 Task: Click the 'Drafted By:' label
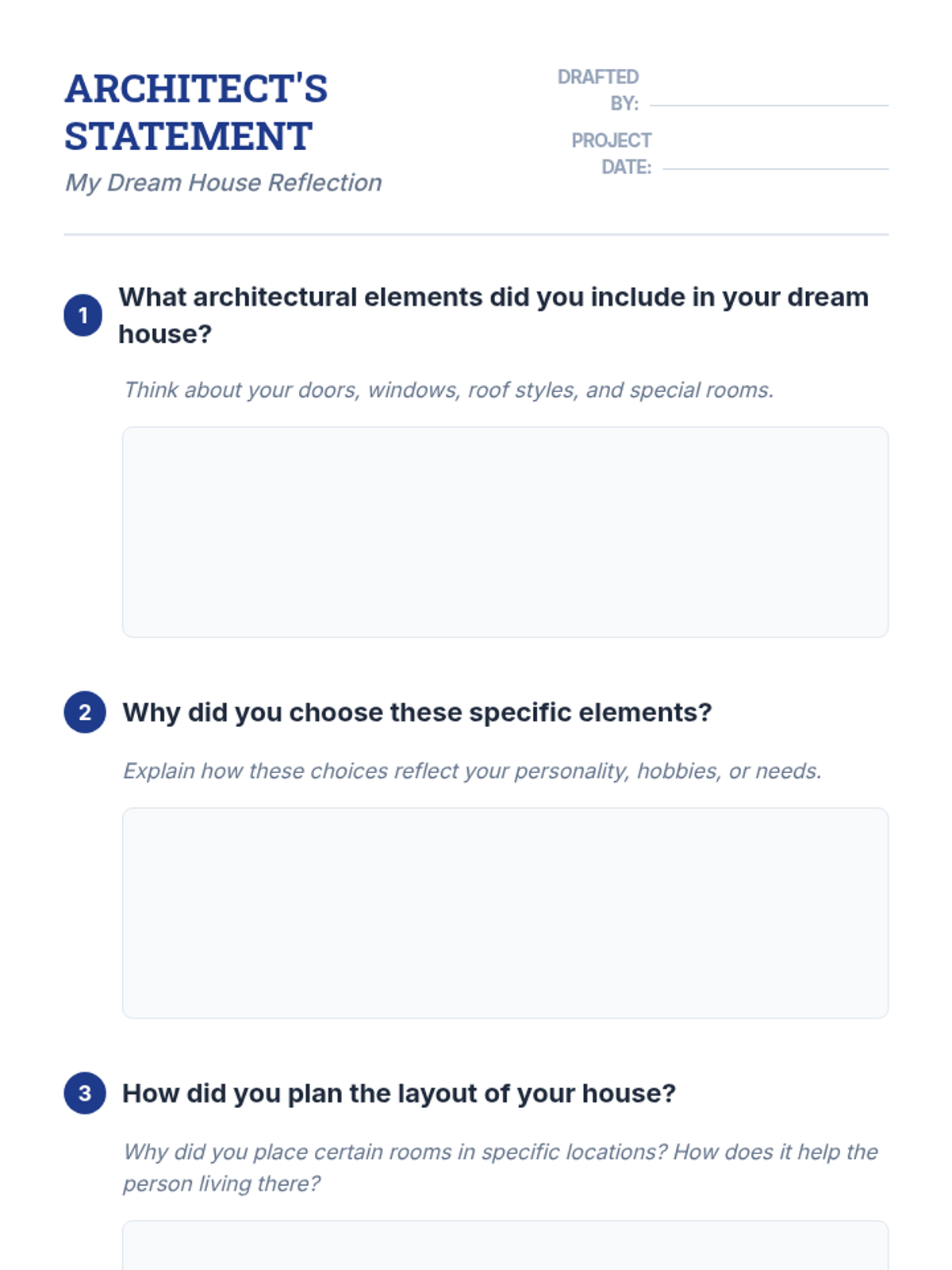(x=597, y=90)
